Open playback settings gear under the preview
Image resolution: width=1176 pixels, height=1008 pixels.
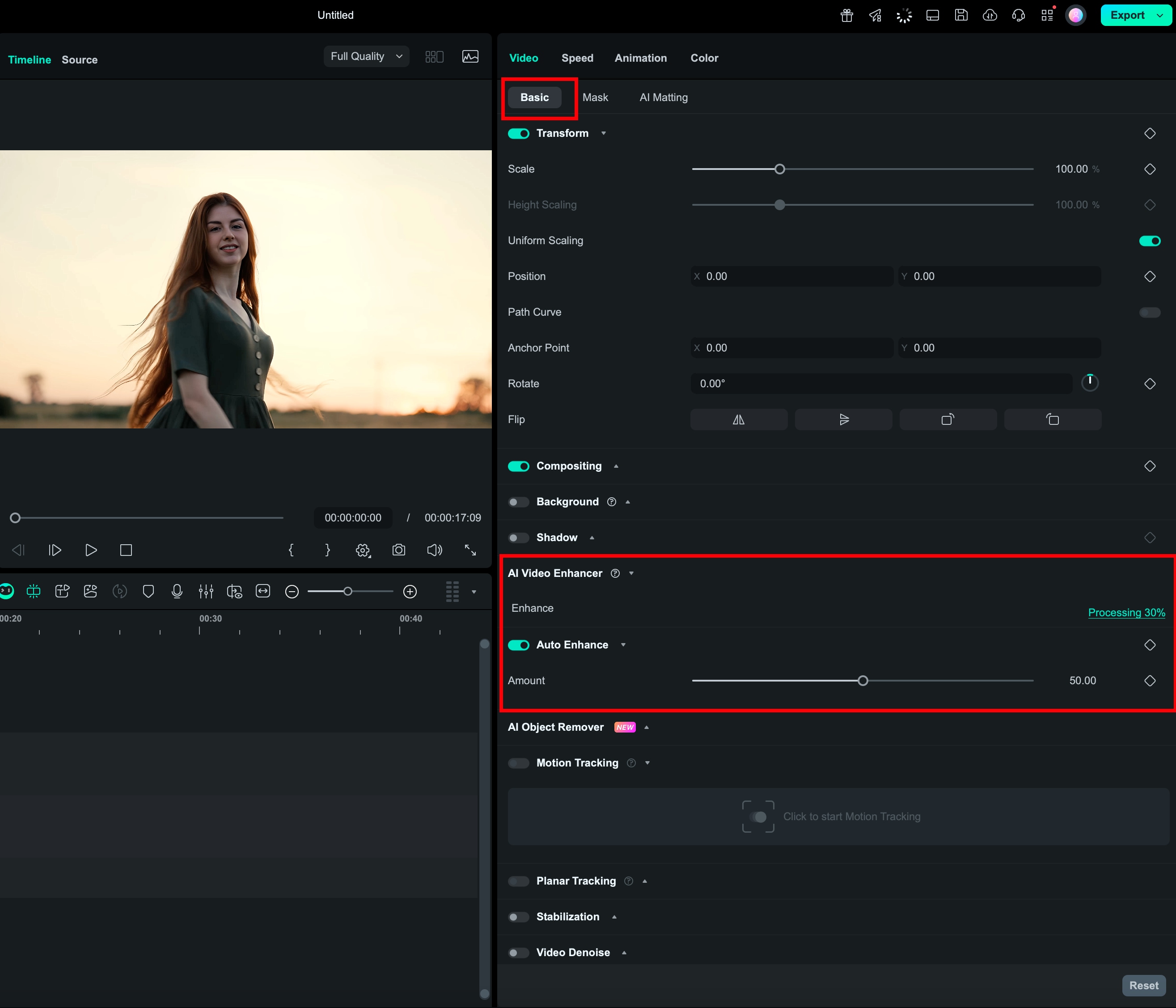coord(363,550)
